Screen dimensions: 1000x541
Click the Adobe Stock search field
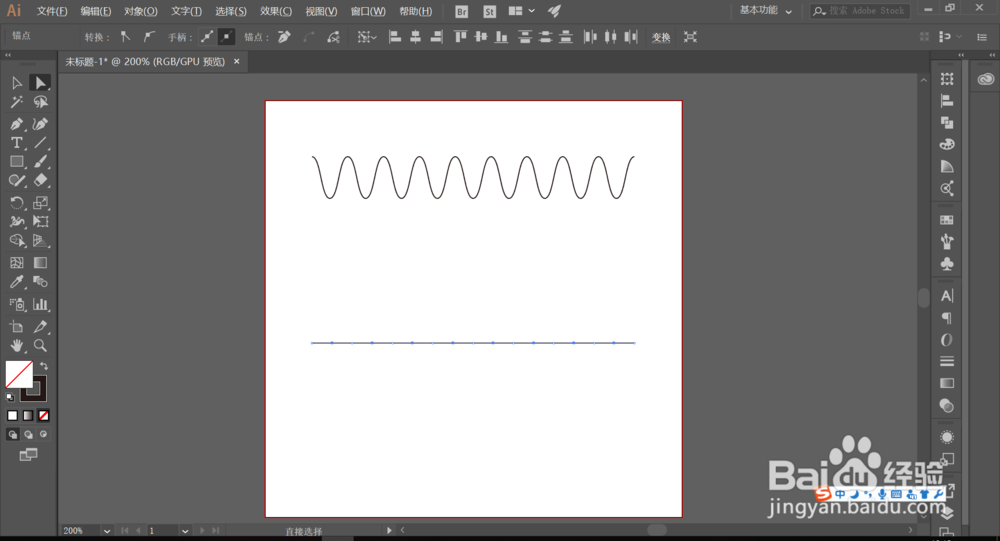[859, 11]
